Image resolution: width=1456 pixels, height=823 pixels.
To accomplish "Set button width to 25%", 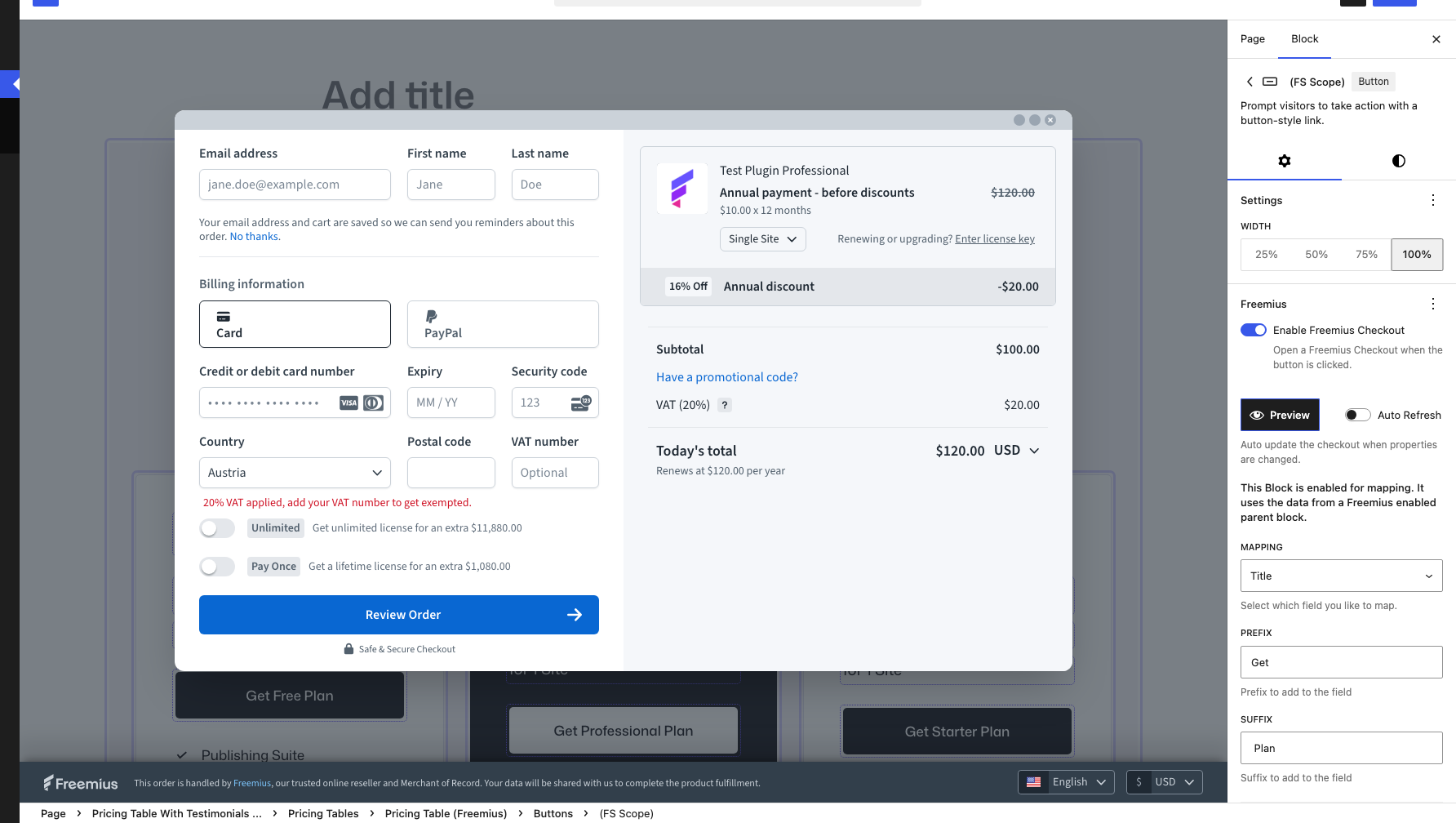I will [1266, 255].
